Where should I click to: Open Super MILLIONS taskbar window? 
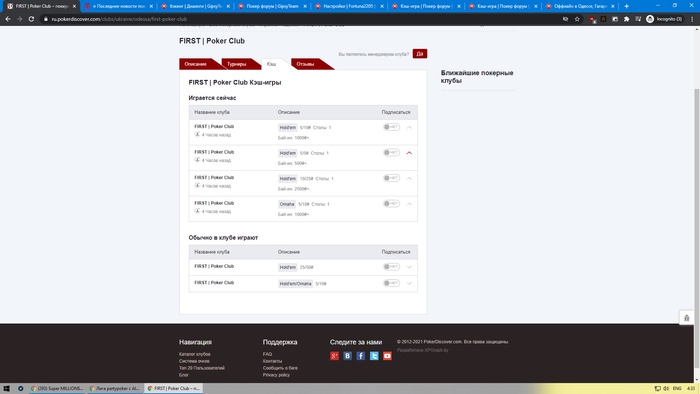tap(57, 388)
